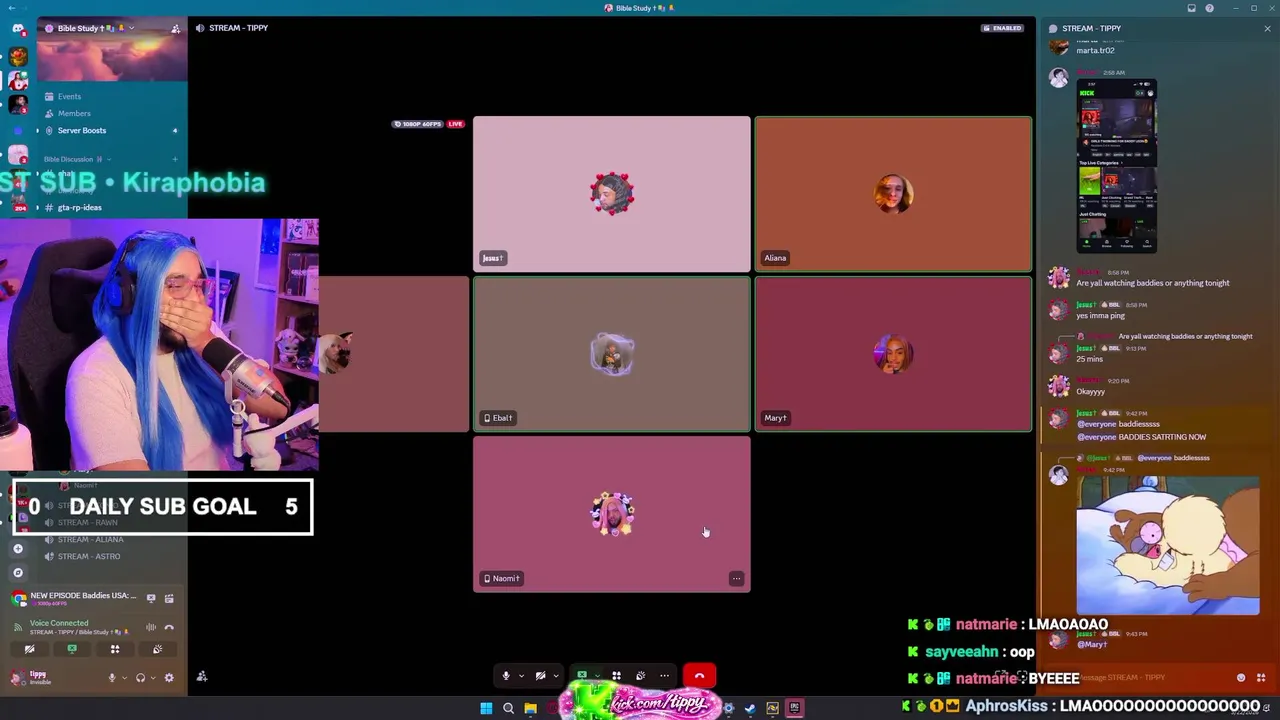This screenshot has width=1280, height=720.
Task: Click the ENABLED badge in call header
Action: click(x=1003, y=28)
